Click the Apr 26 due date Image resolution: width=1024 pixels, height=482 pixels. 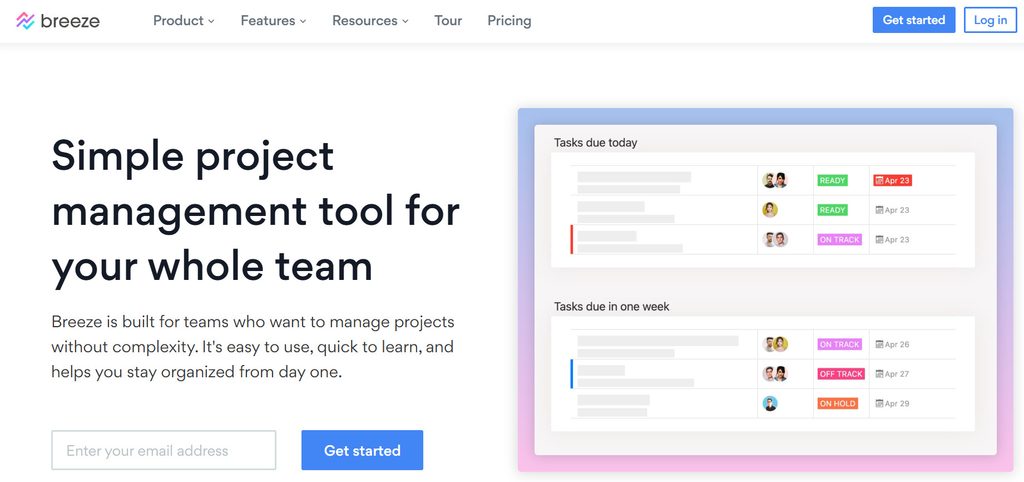coord(892,344)
